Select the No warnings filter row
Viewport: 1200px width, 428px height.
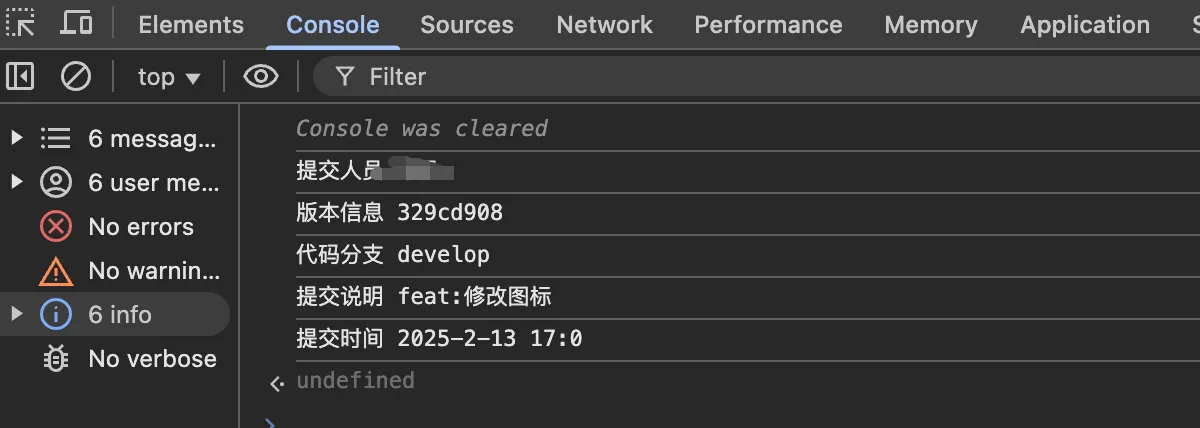118,271
